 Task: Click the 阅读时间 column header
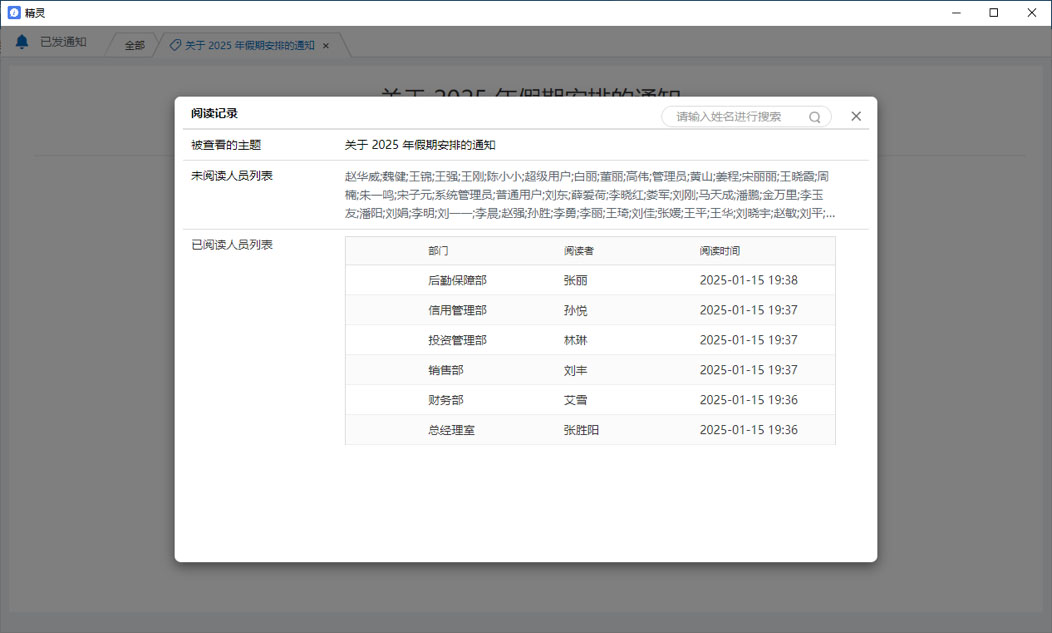[719, 251]
